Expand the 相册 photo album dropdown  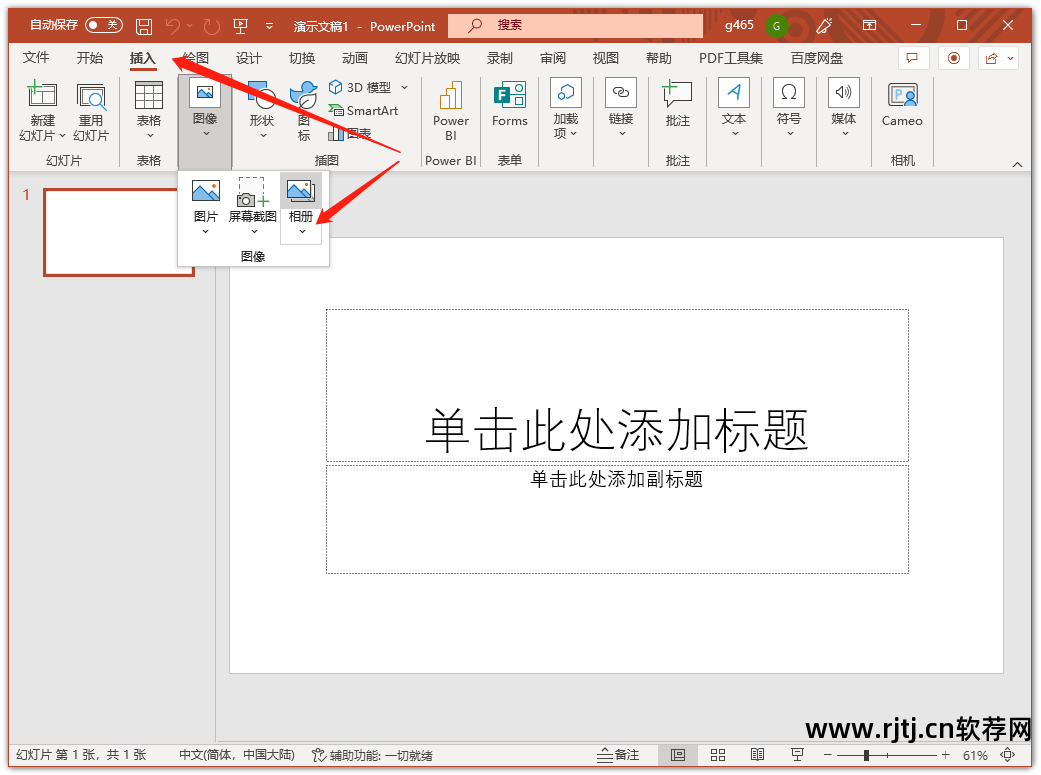pos(301,230)
